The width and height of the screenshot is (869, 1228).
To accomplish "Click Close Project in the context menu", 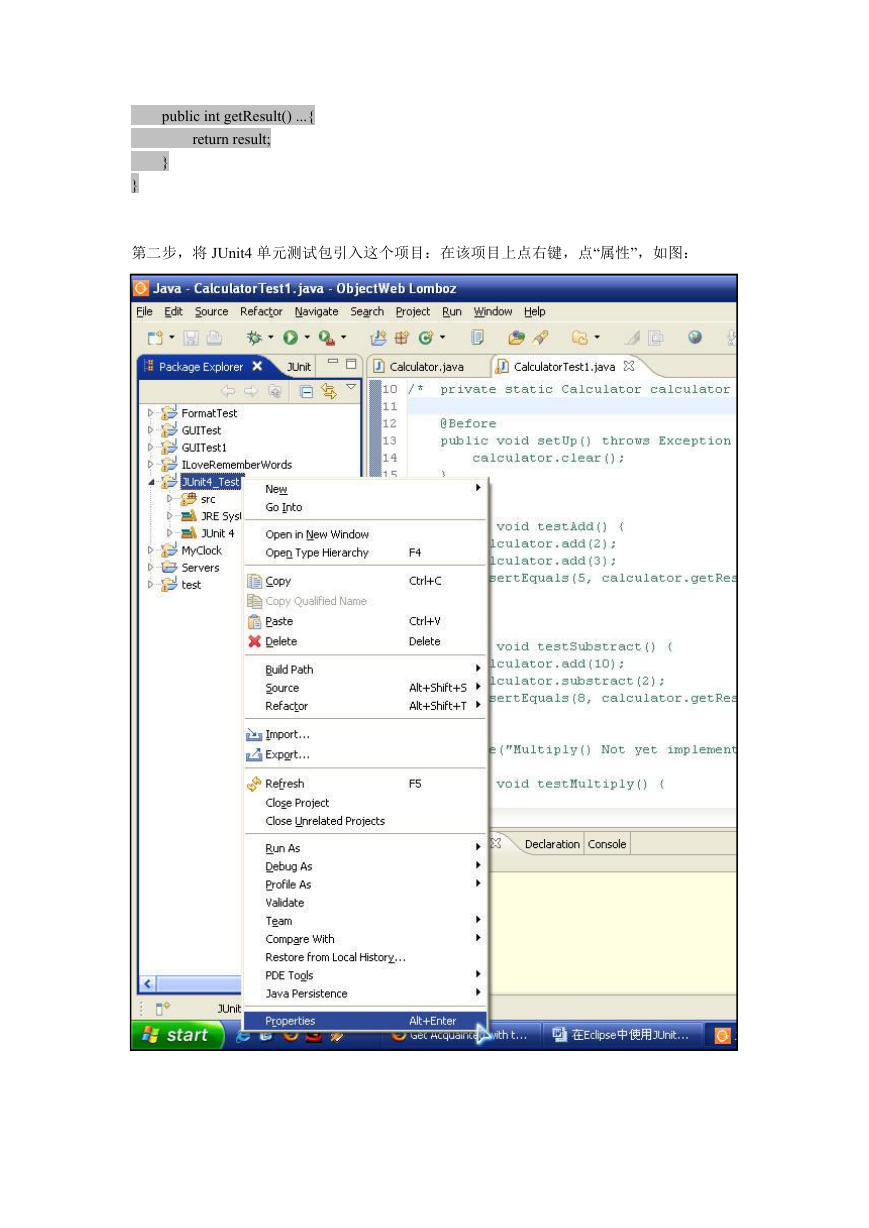I will pos(365,803).
